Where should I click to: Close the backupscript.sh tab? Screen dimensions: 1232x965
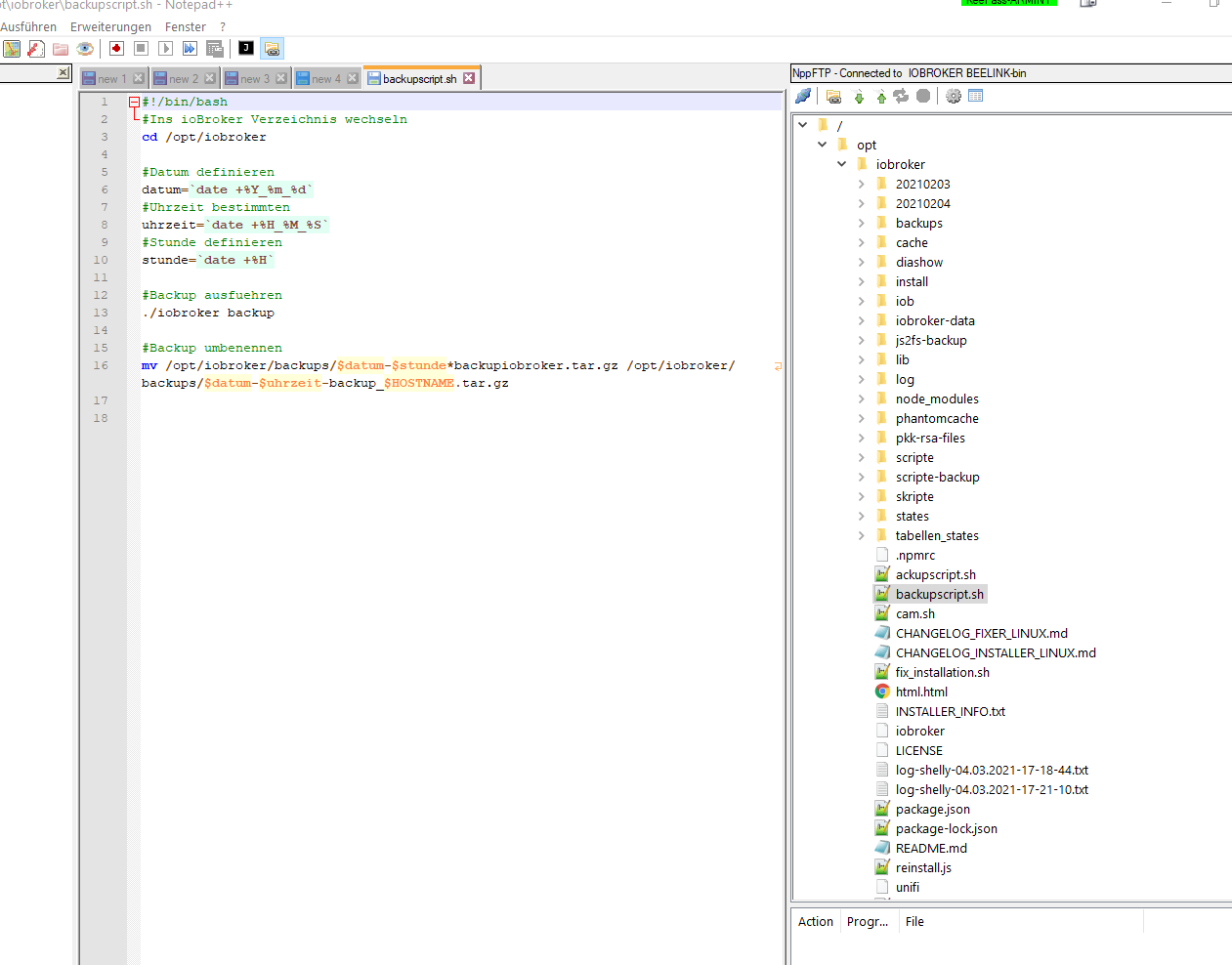[469, 78]
